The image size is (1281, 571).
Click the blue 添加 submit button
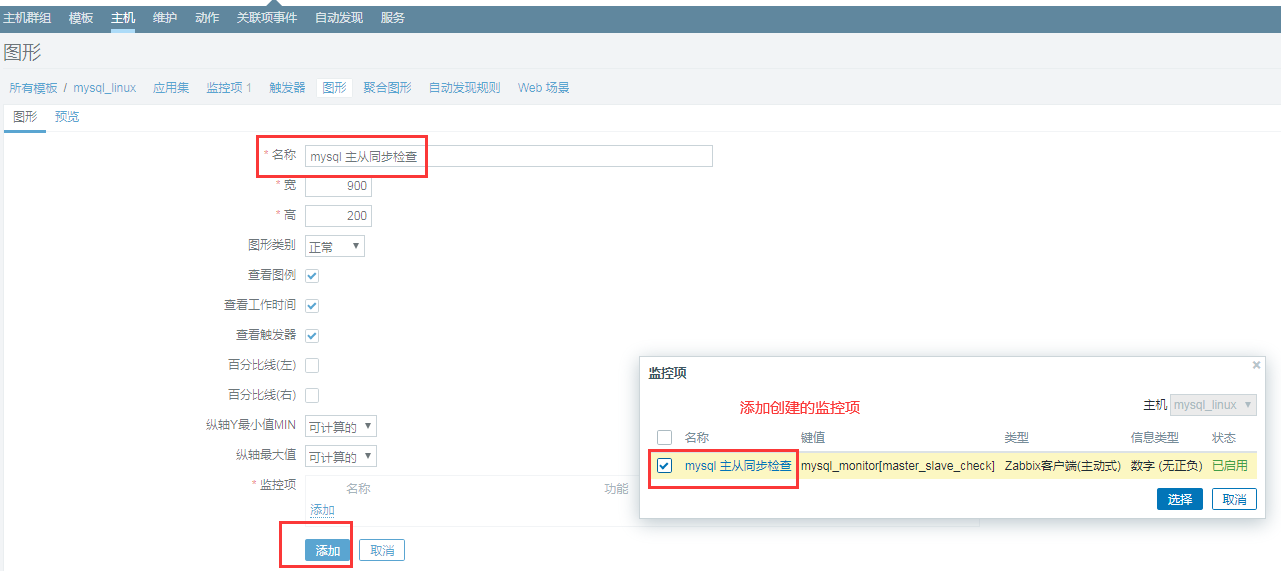click(328, 550)
